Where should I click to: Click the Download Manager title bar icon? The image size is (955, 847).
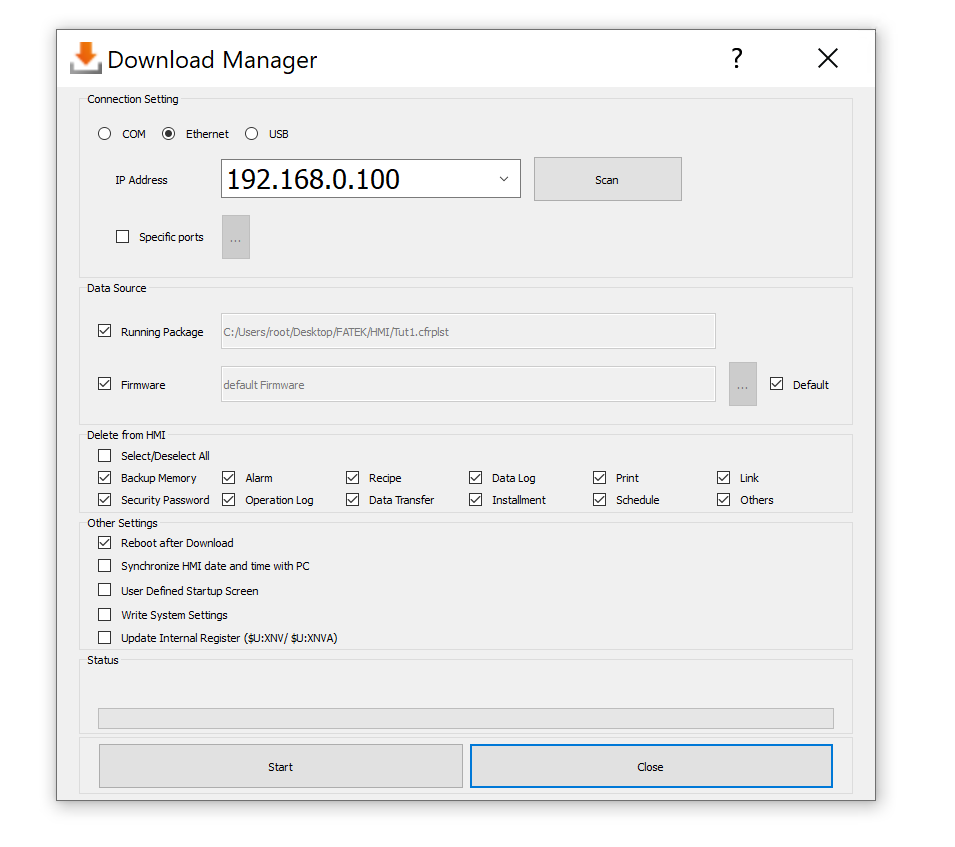86,59
